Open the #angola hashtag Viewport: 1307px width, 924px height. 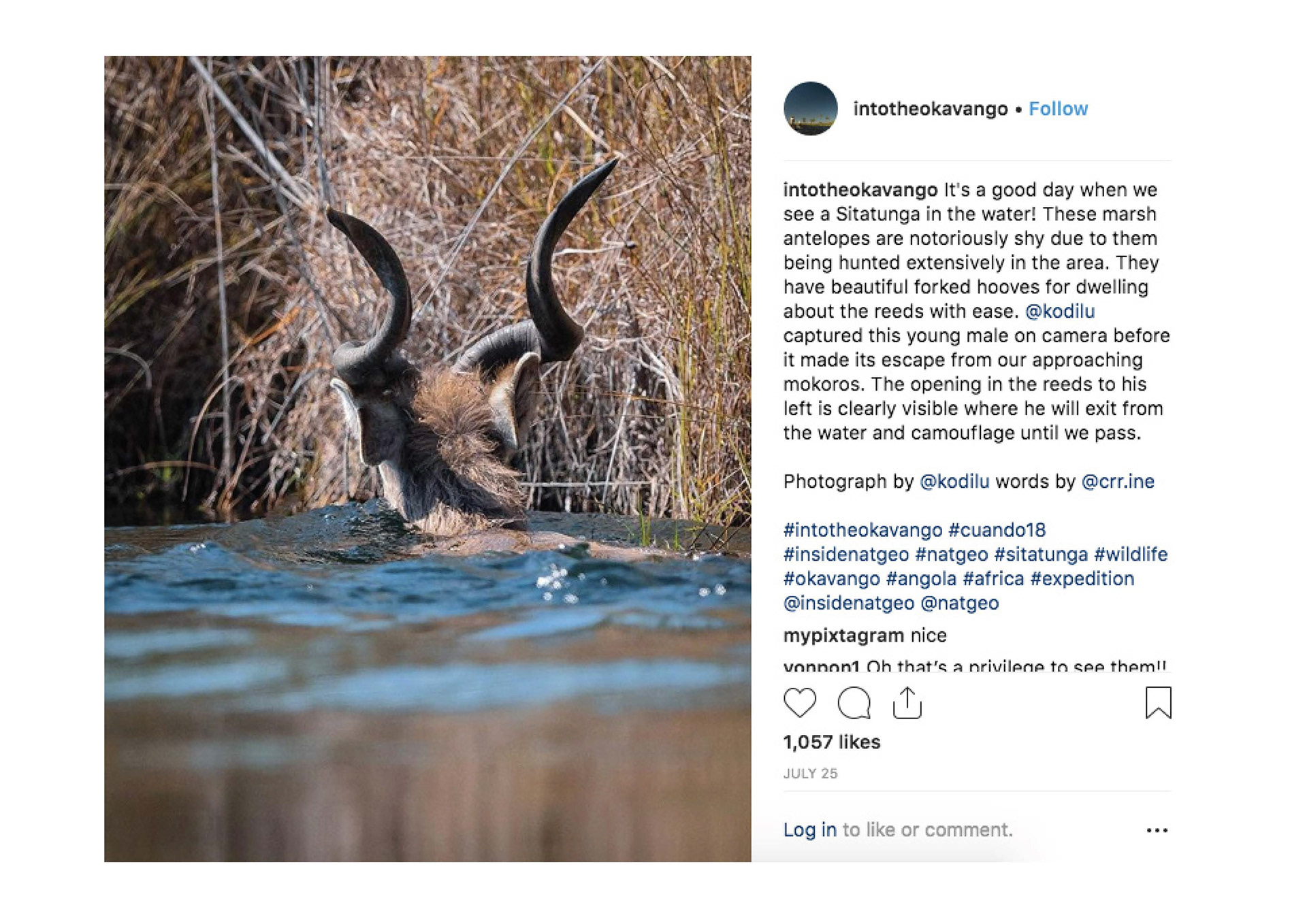pyautogui.click(x=921, y=579)
